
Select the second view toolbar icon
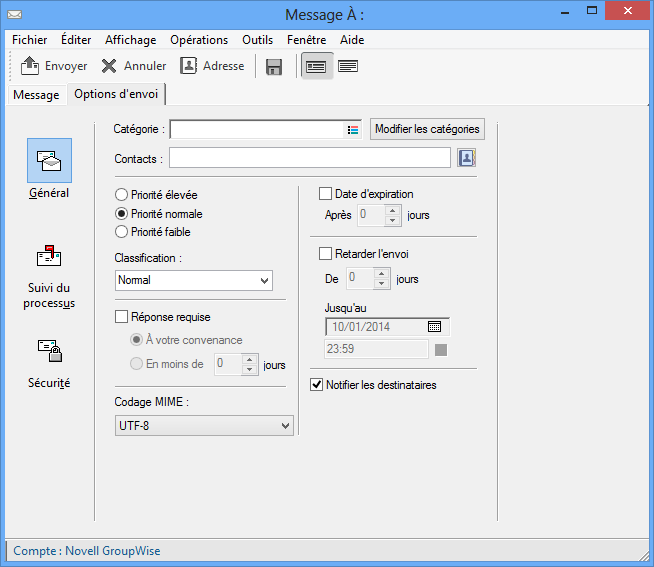(348, 66)
